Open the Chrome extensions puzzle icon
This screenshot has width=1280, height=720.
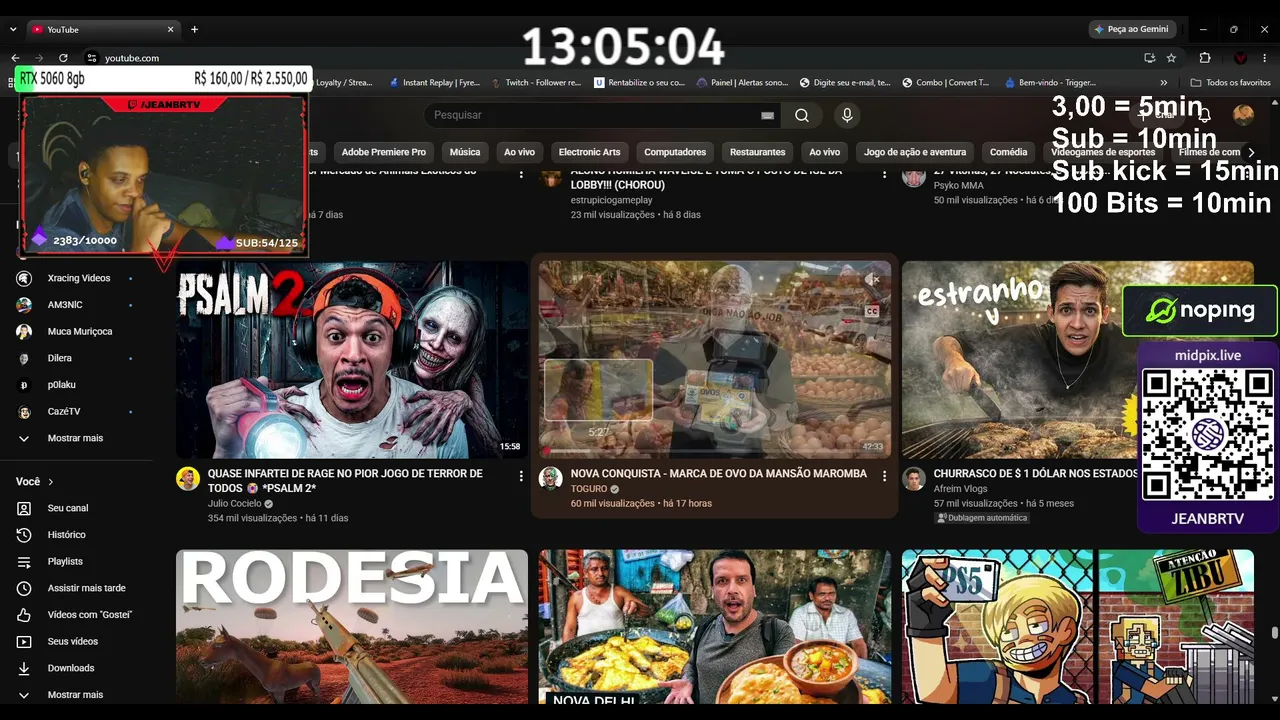(1205, 58)
